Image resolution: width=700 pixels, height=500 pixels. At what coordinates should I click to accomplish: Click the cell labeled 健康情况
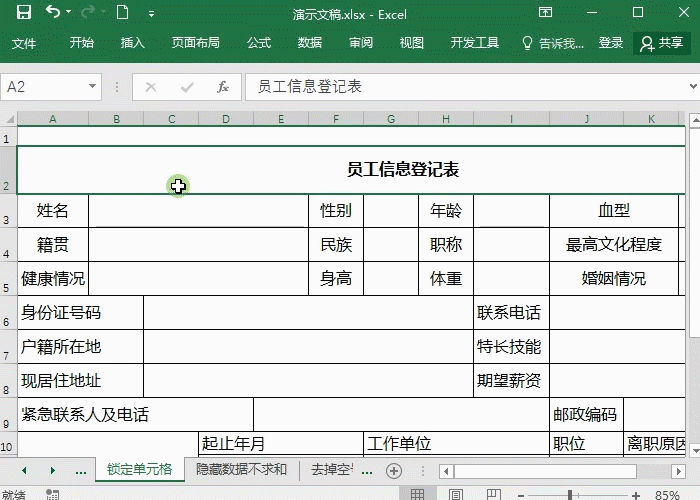(53, 279)
